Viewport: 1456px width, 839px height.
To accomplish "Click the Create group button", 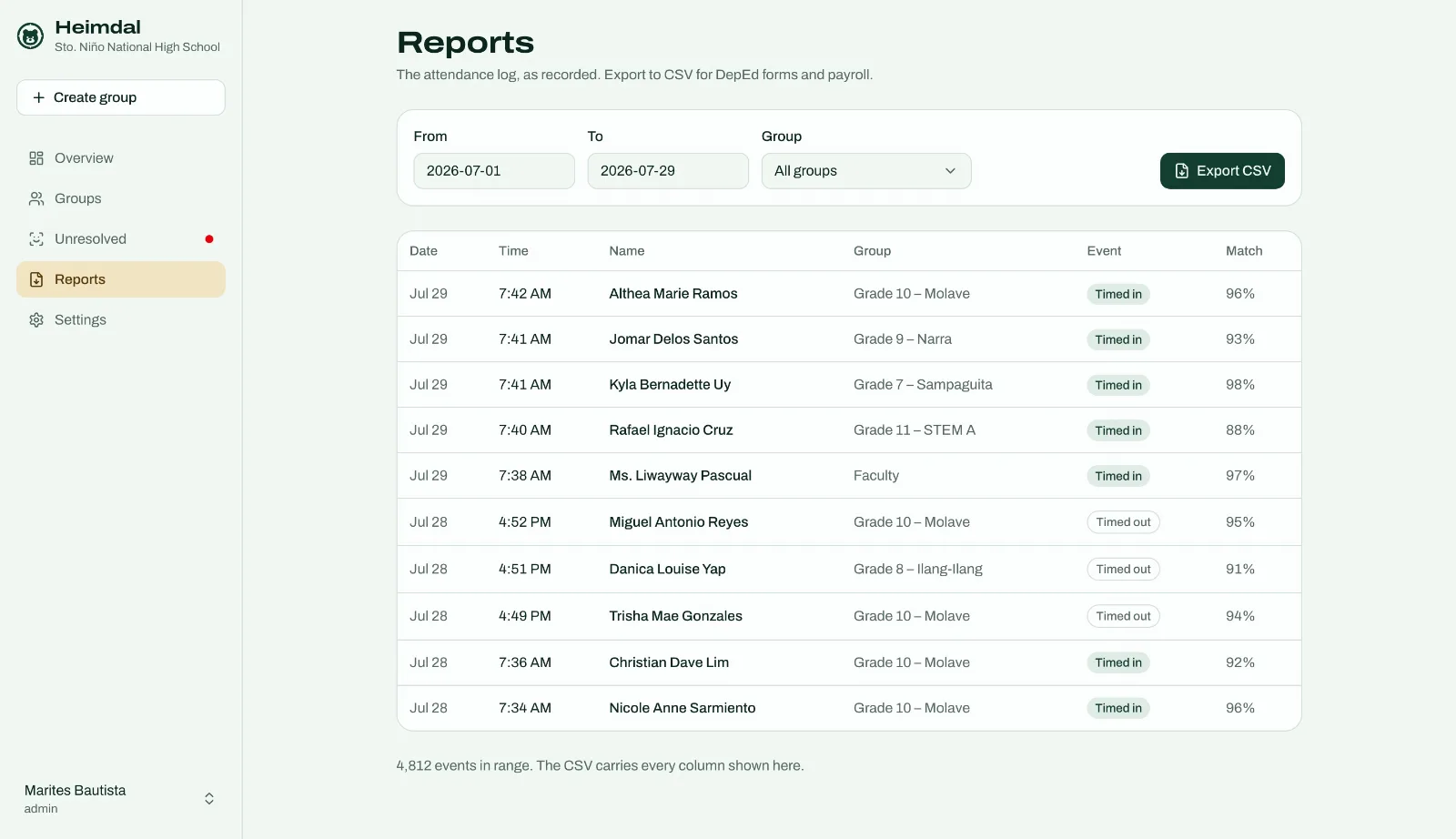I will click(121, 97).
